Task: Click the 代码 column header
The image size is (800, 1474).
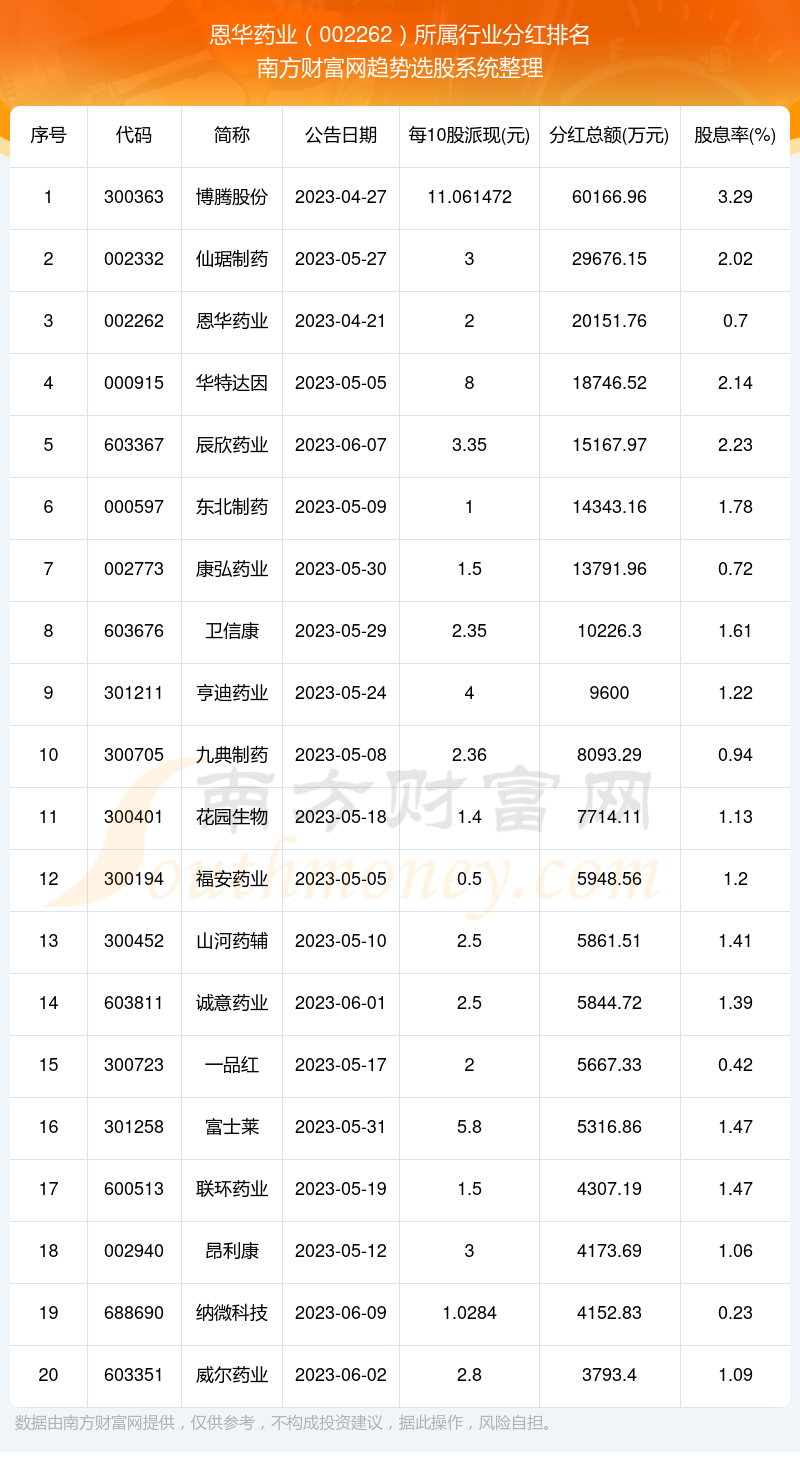Action: (134, 135)
